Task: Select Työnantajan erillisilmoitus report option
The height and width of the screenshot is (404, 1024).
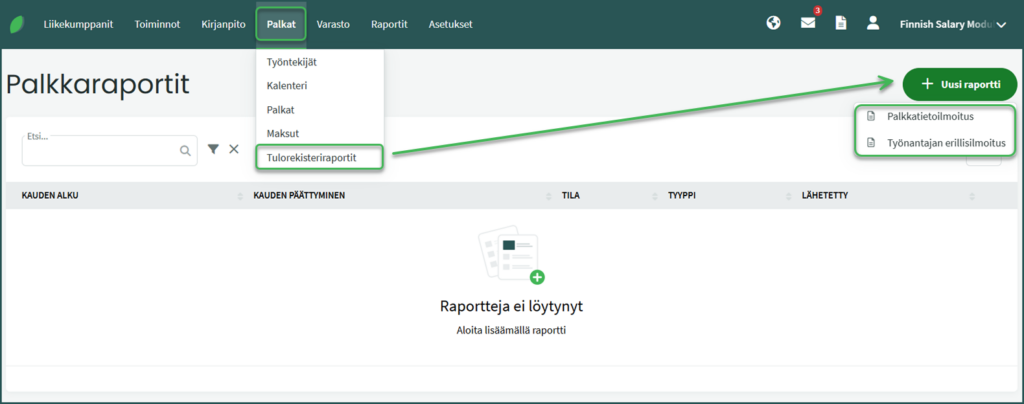Action: point(945,143)
